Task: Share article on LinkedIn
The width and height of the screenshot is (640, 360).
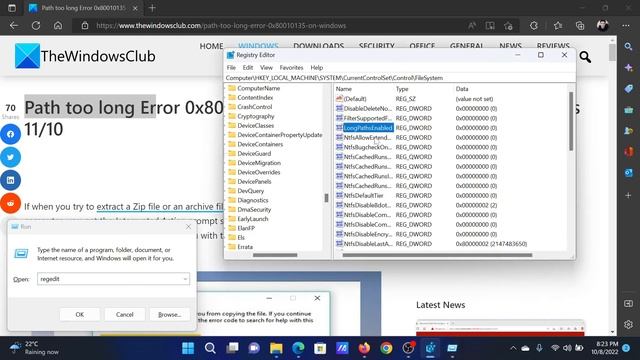Action: click(10, 180)
